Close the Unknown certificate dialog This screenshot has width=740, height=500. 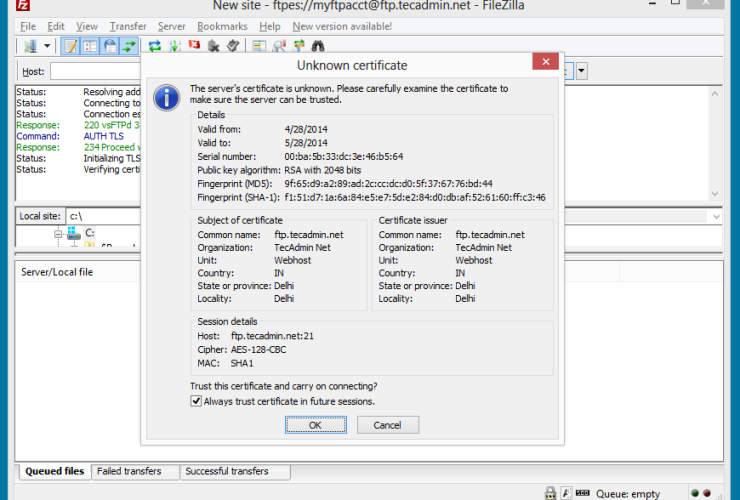point(544,62)
